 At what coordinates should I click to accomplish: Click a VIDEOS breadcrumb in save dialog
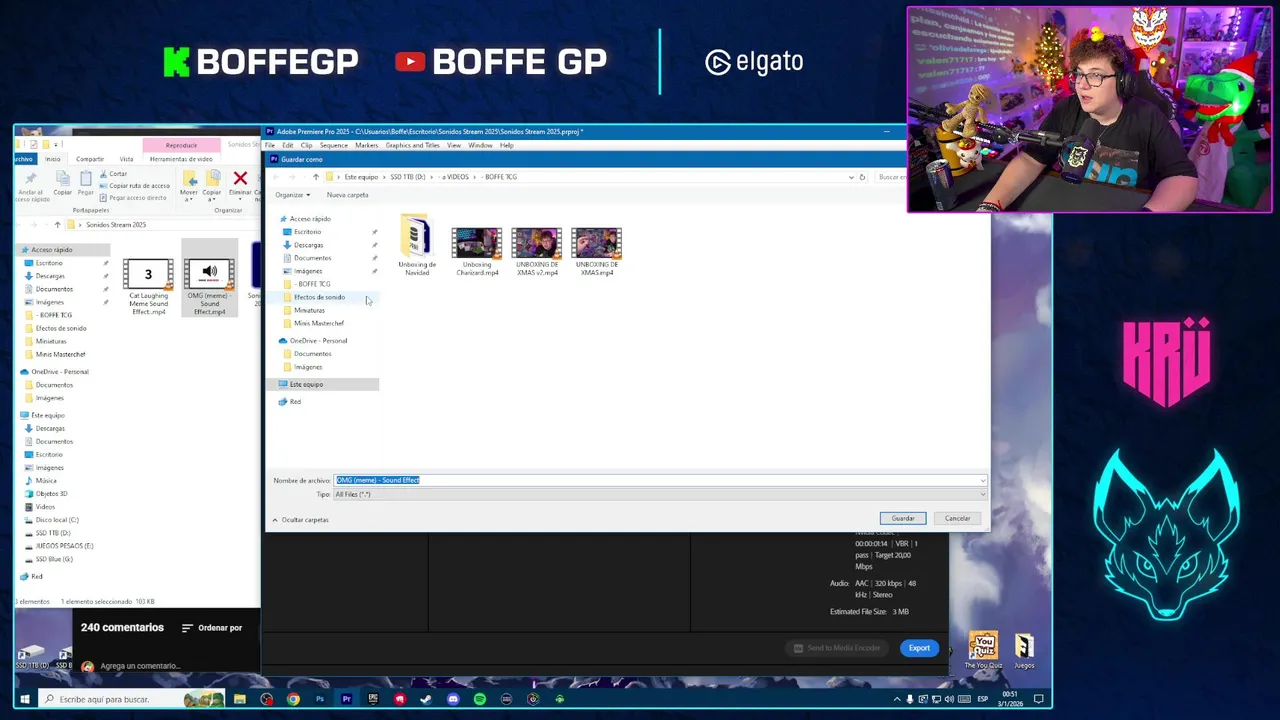click(x=455, y=177)
